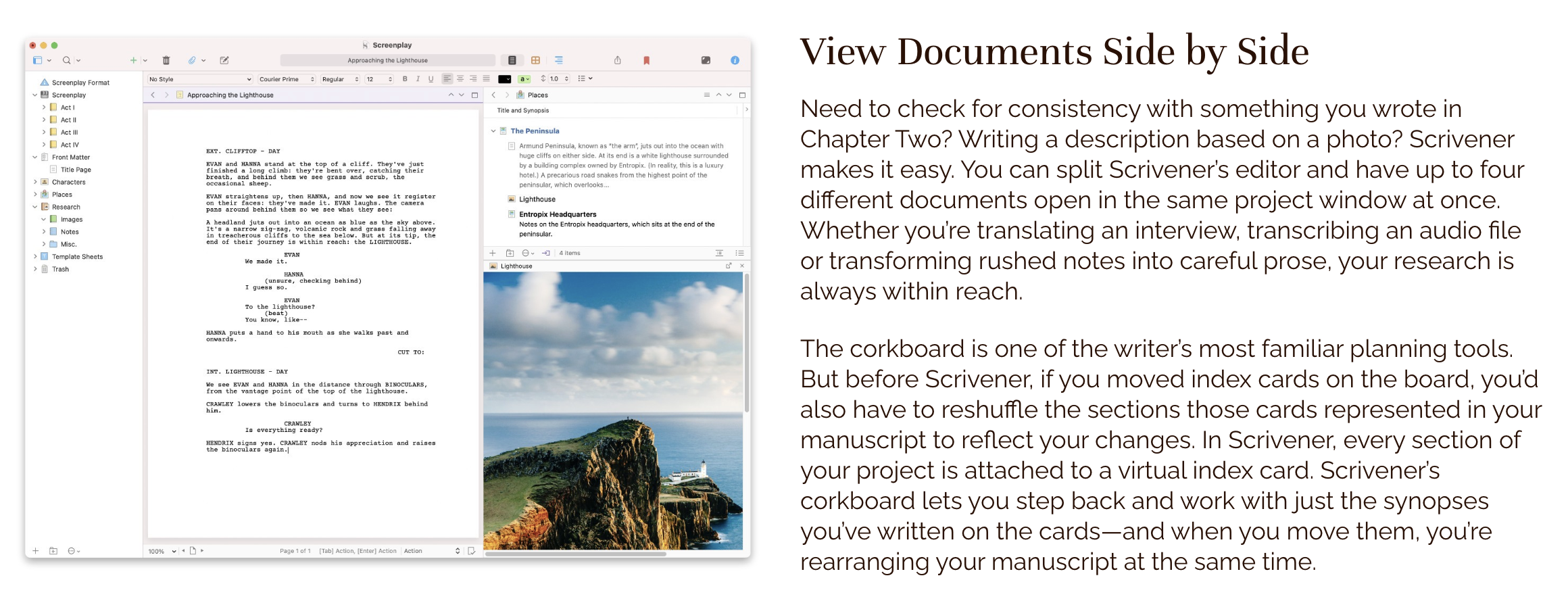Image resolution: width=1568 pixels, height=603 pixels.
Task: Expand Act I folder in binder
Action: [44, 107]
